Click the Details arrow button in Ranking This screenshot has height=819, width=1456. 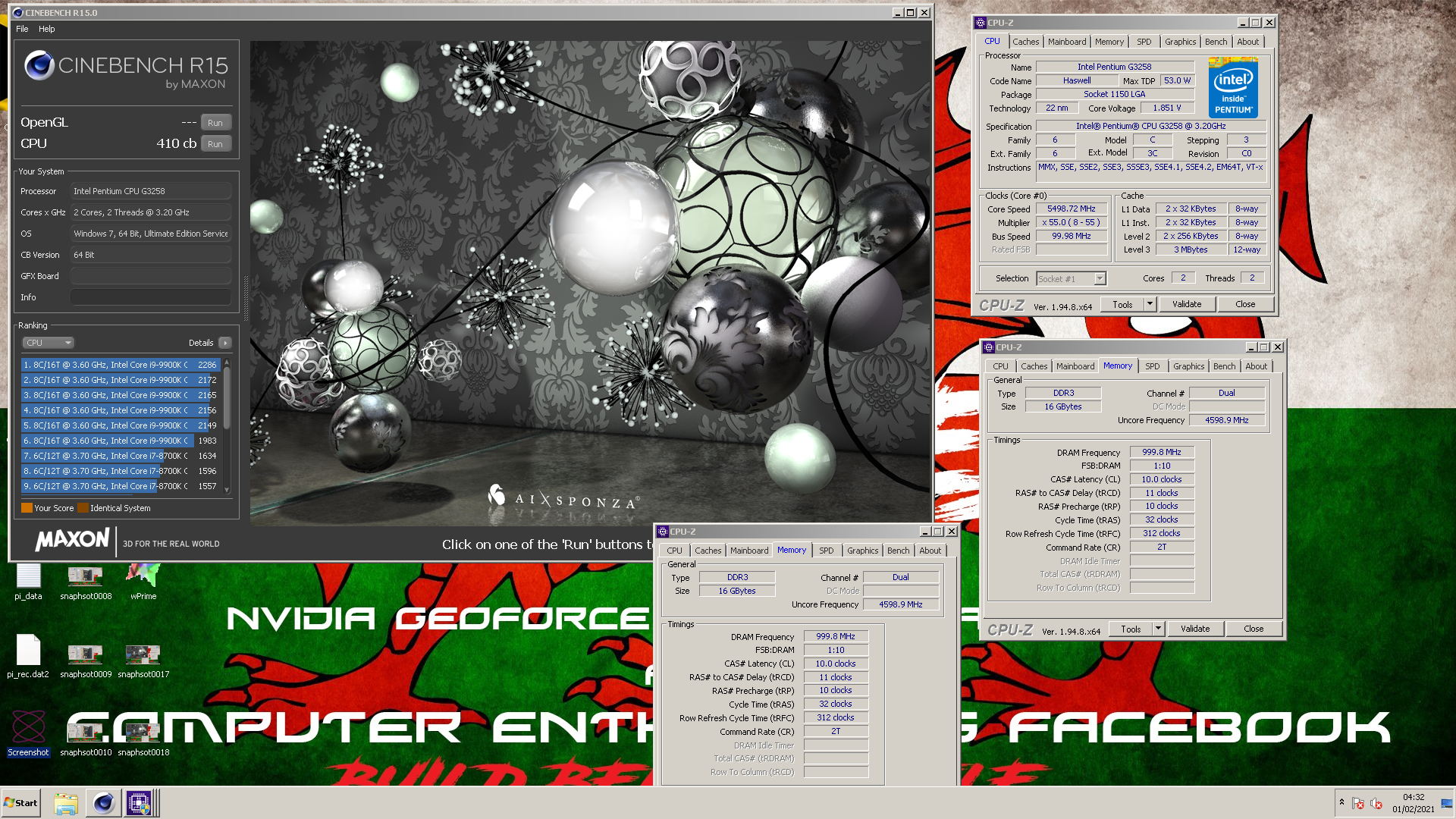225,343
